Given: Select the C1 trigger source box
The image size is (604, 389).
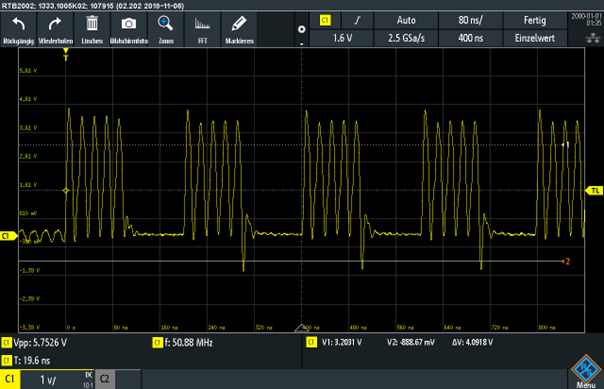Looking at the screenshot, I should (x=325, y=20).
